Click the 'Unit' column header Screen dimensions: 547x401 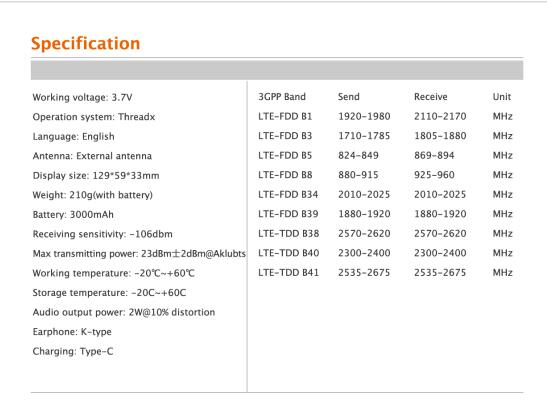pos(502,97)
